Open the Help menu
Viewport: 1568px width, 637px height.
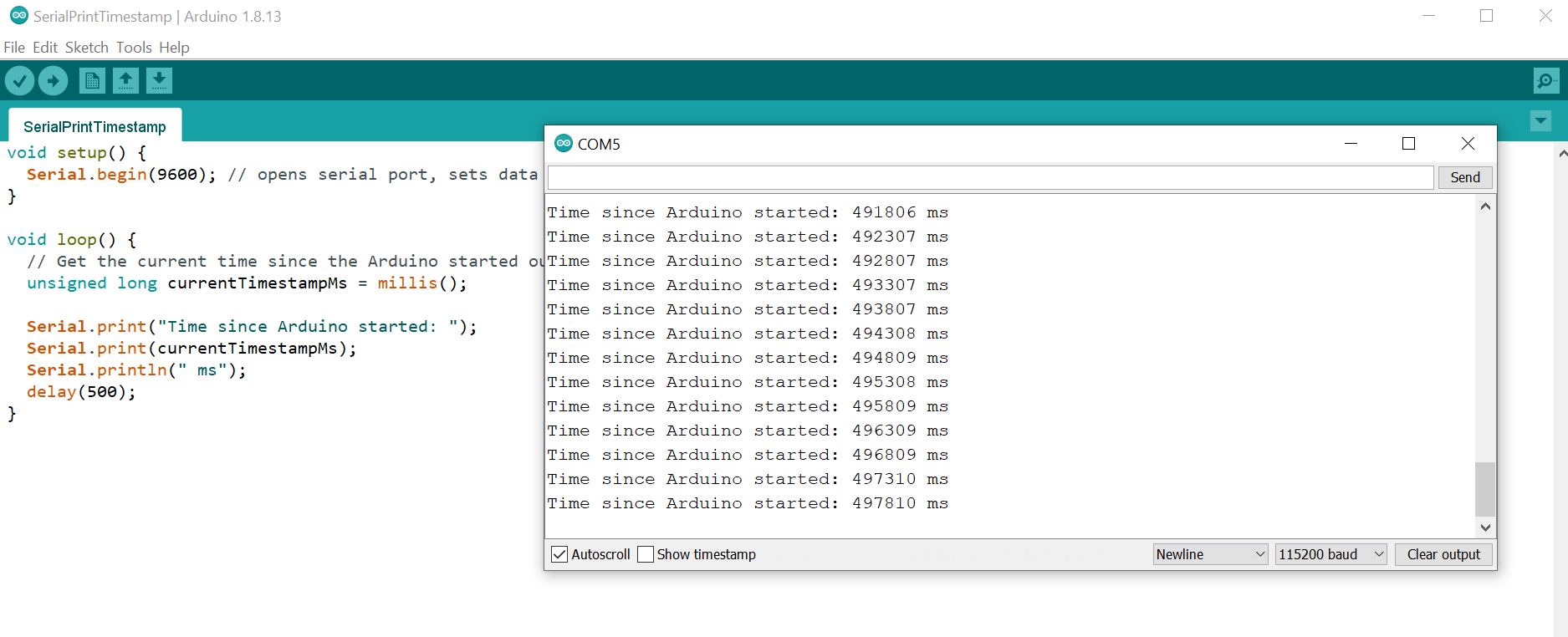pos(174,48)
